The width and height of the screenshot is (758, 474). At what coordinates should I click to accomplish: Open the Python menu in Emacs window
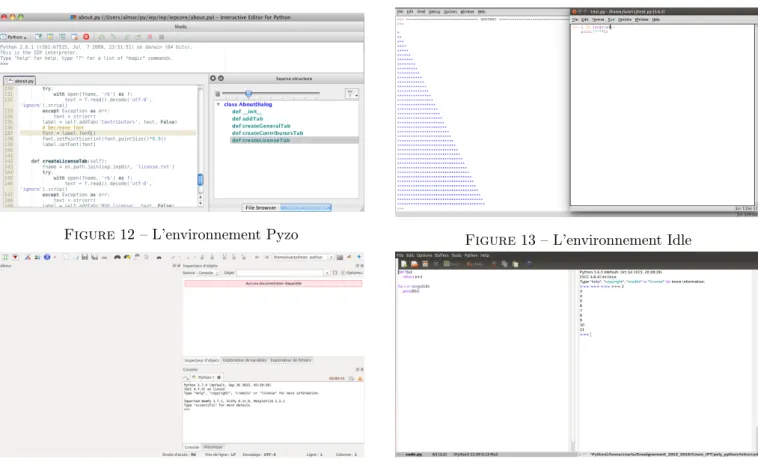(x=470, y=256)
